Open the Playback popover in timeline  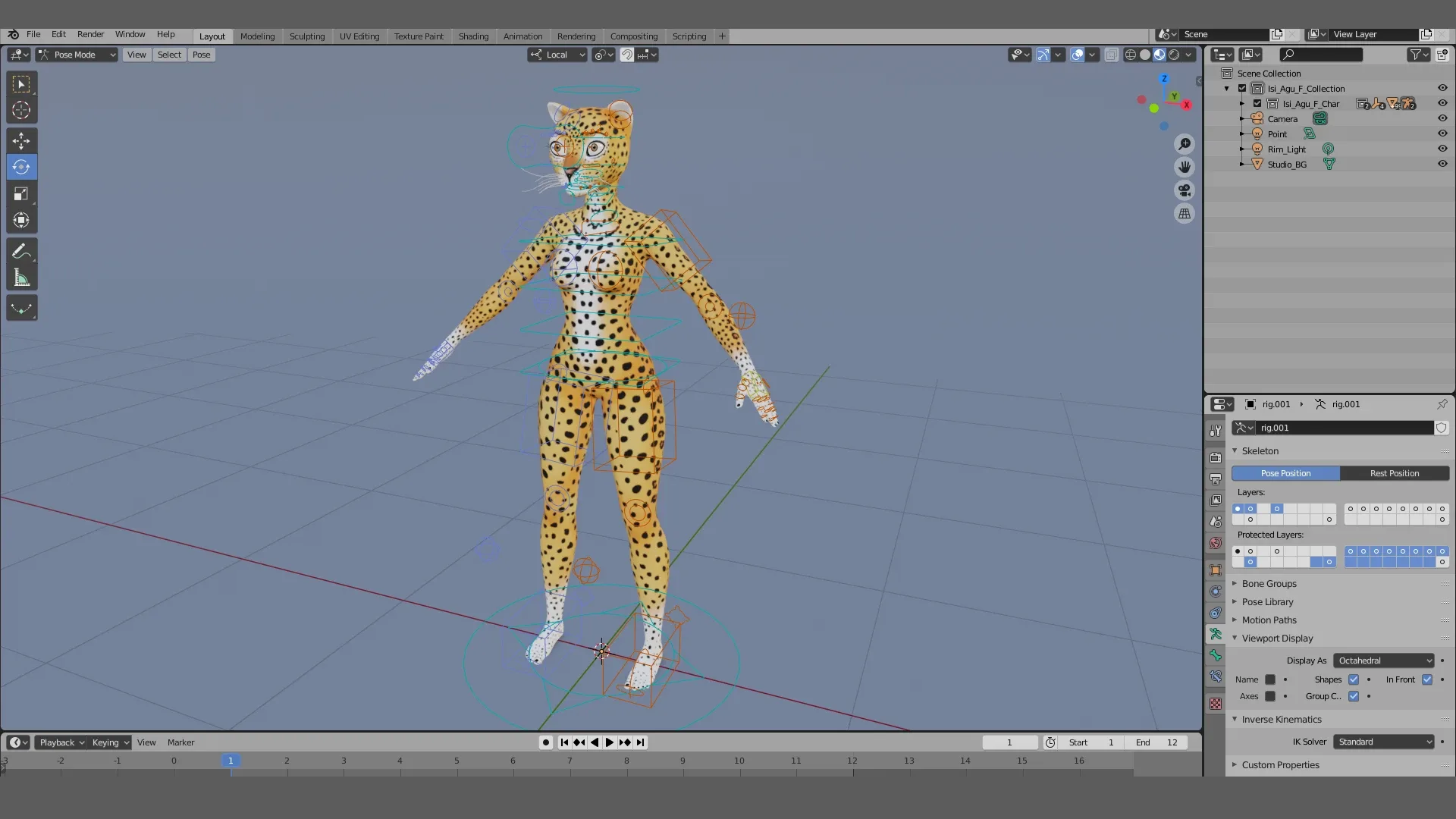pos(61,742)
